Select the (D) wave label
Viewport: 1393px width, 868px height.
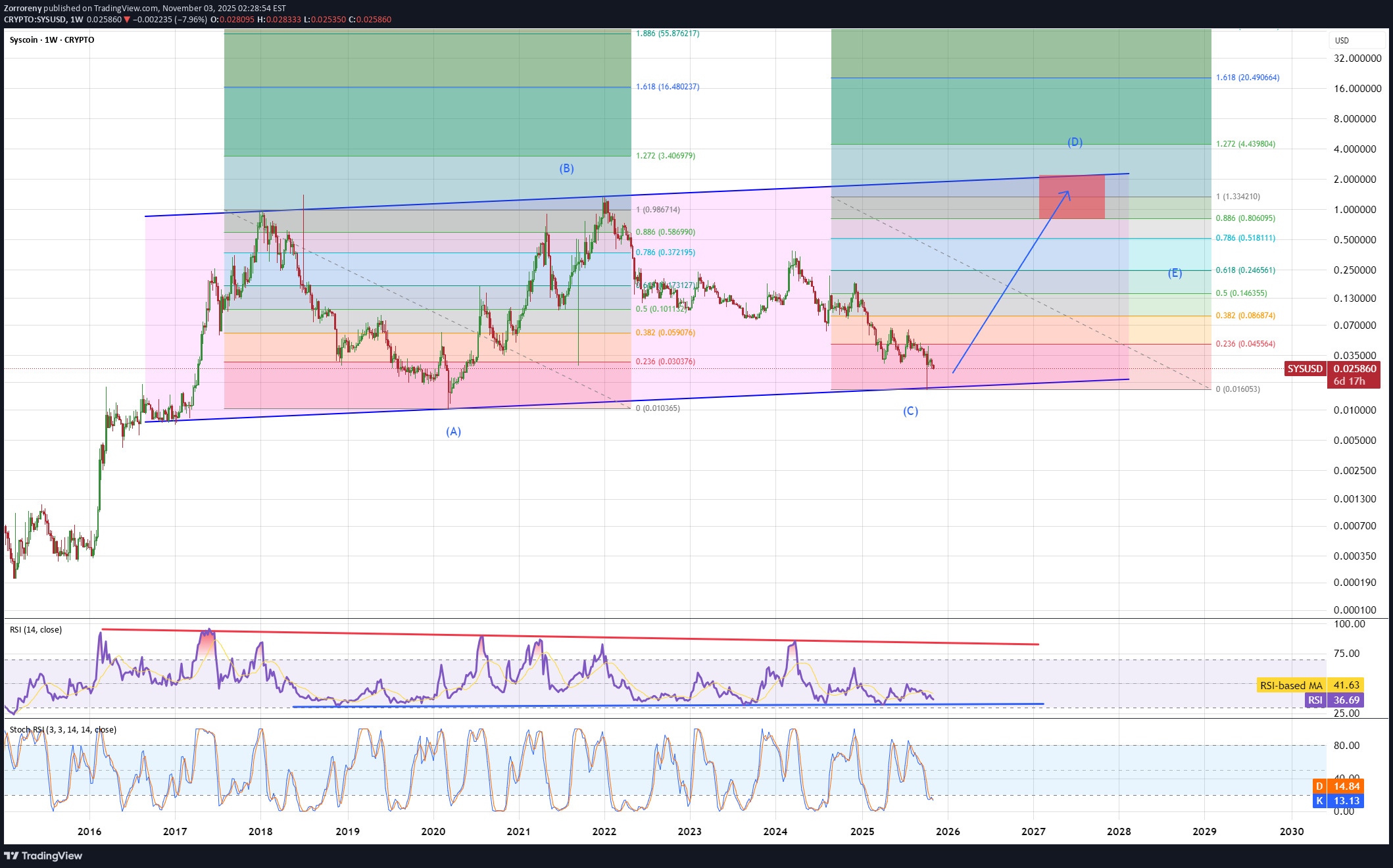pos(1075,143)
